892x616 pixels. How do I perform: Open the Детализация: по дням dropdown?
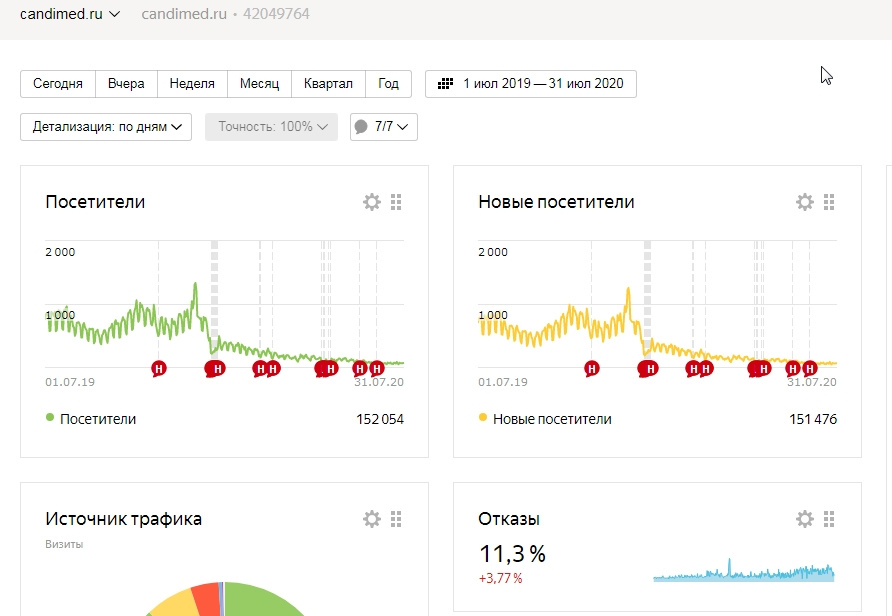[106, 127]
